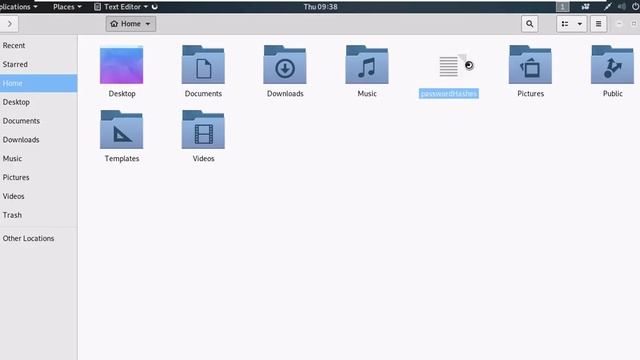Click the Templates folder name label
The image size is (640, 360).
click(x=122, y=158)
